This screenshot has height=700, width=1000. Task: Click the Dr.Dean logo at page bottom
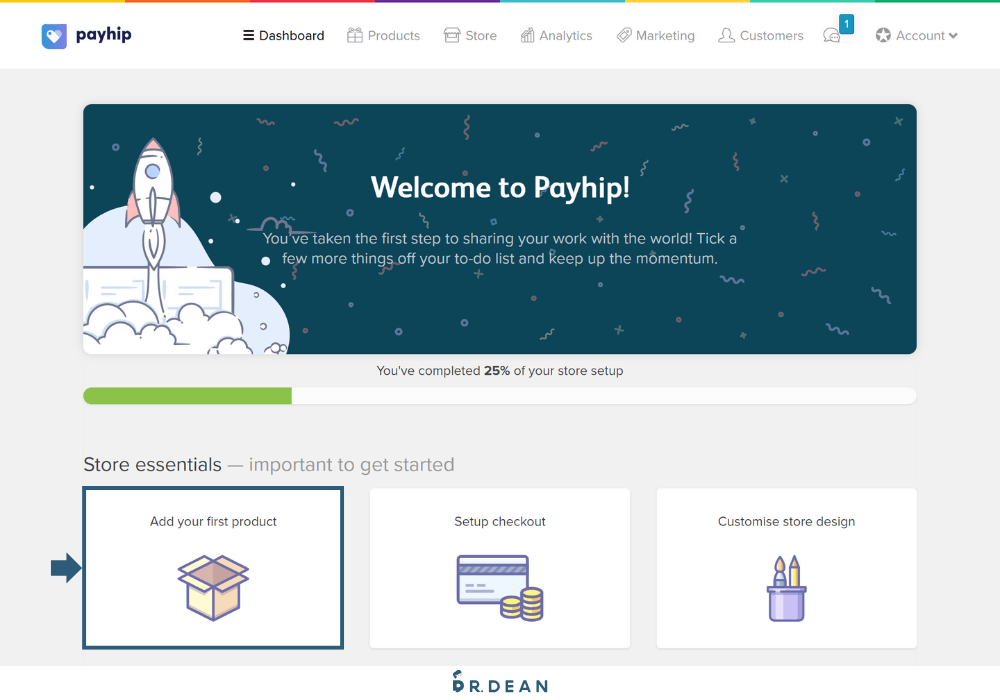click(x=500, y=683)
